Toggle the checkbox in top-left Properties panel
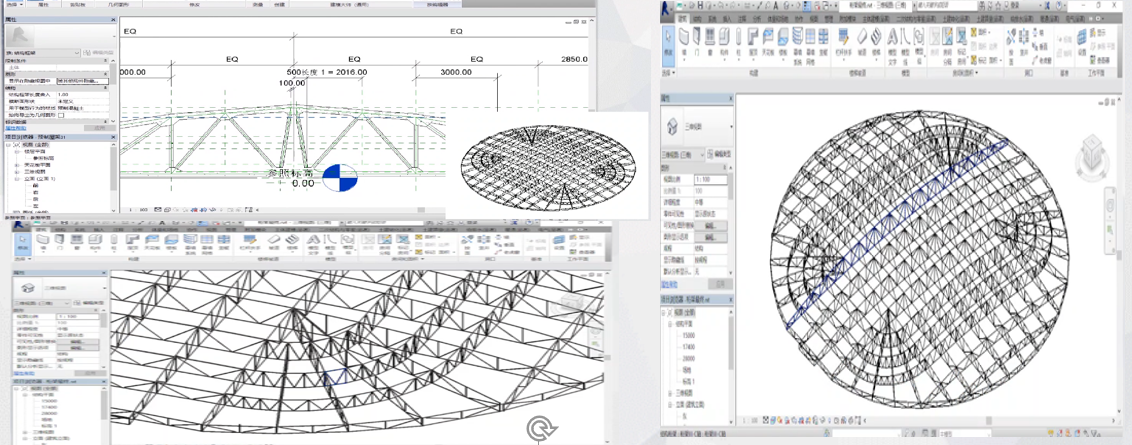This screenshot has height=445, width=1132. pyautogui.click(x=62, y=115)
